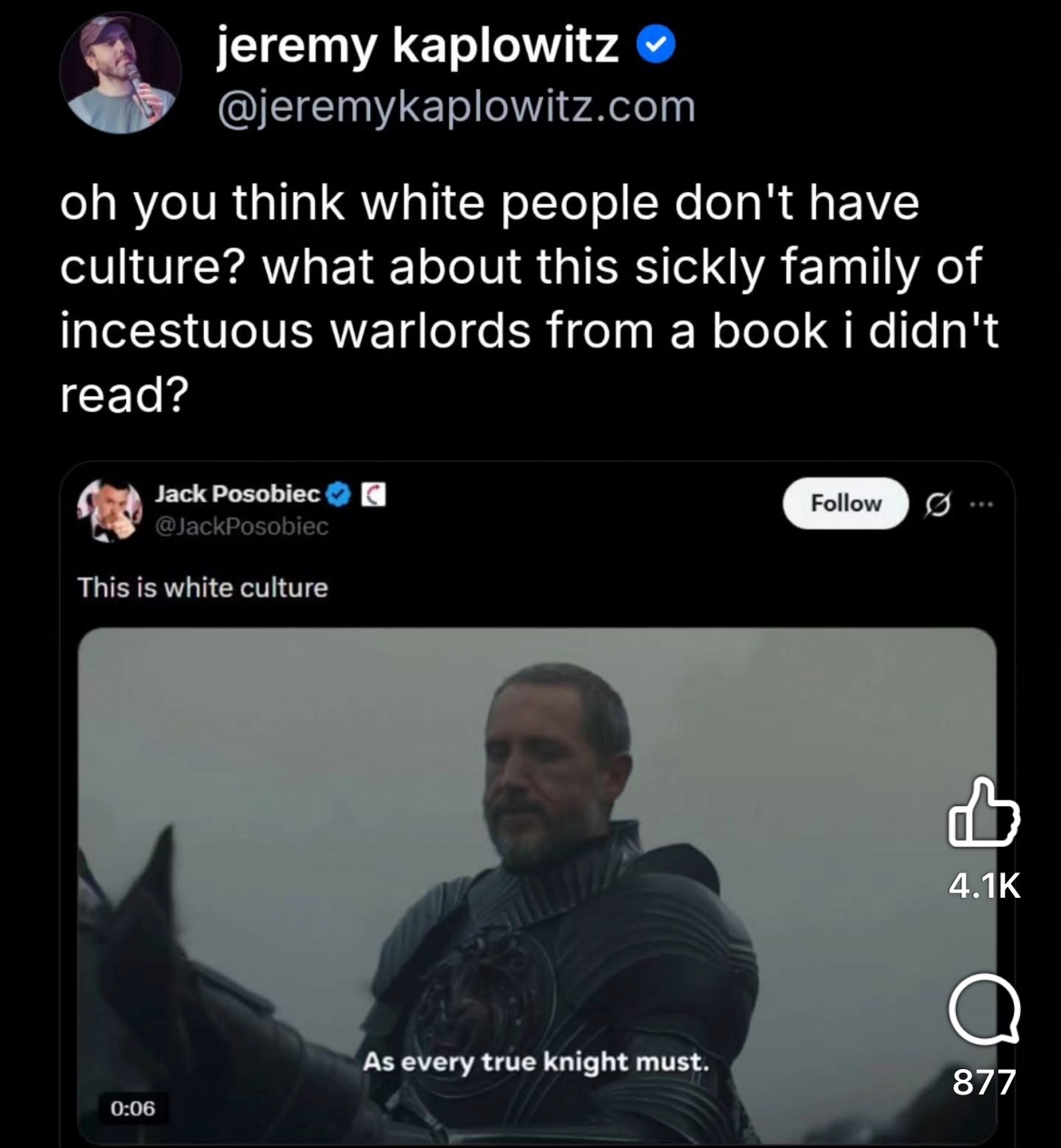The width and height of the screenshot is (1061, 1148).
Task: Click the Jack Posobiec display name
Action: click(x=238, y=494)
